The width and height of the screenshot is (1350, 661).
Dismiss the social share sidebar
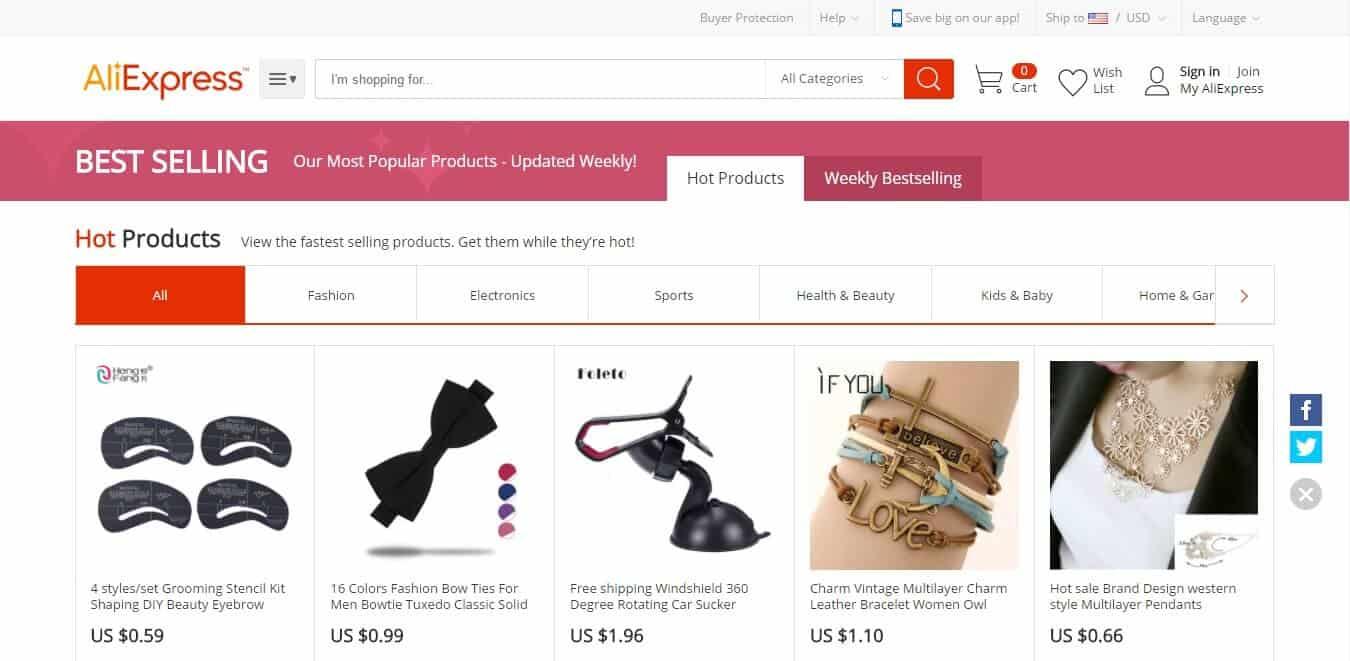[x=1306, y=494]
